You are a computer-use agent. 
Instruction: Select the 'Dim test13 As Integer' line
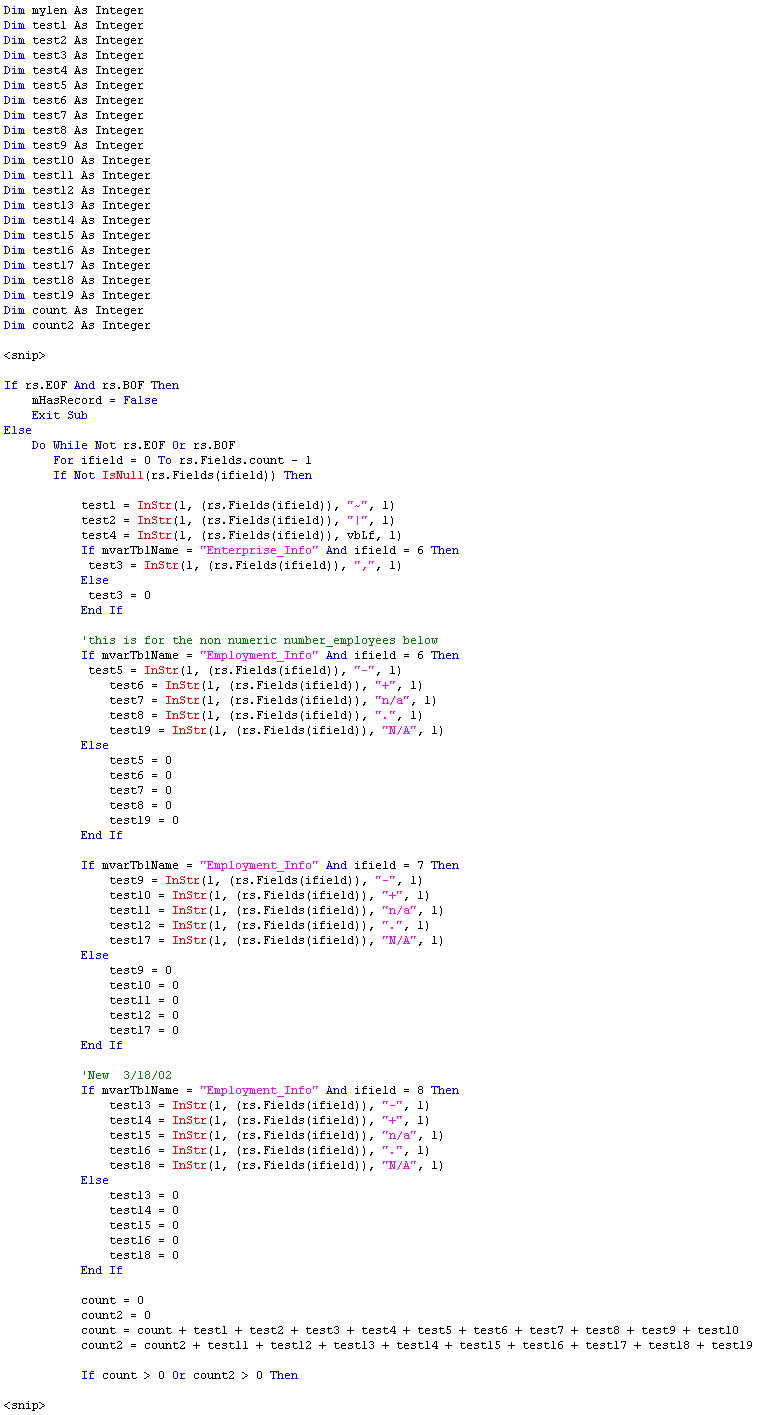(77, 205)
